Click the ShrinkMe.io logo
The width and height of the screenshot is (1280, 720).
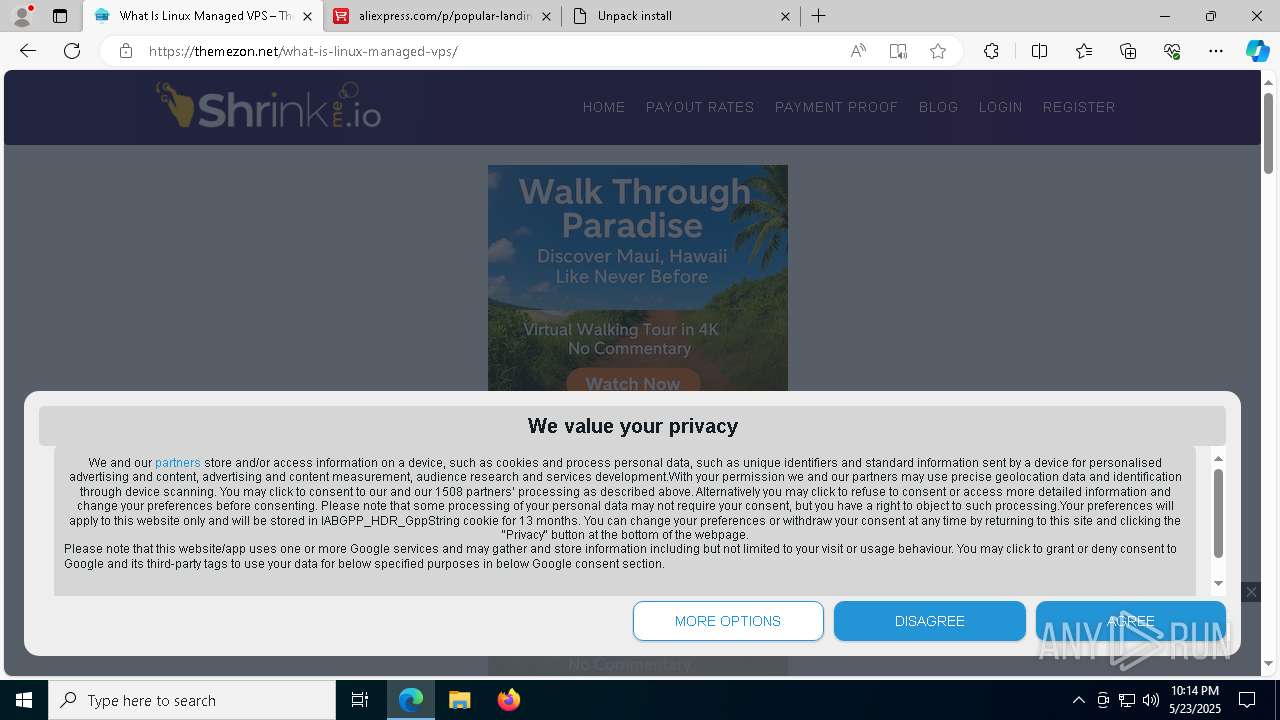click(x=268, y=106)
